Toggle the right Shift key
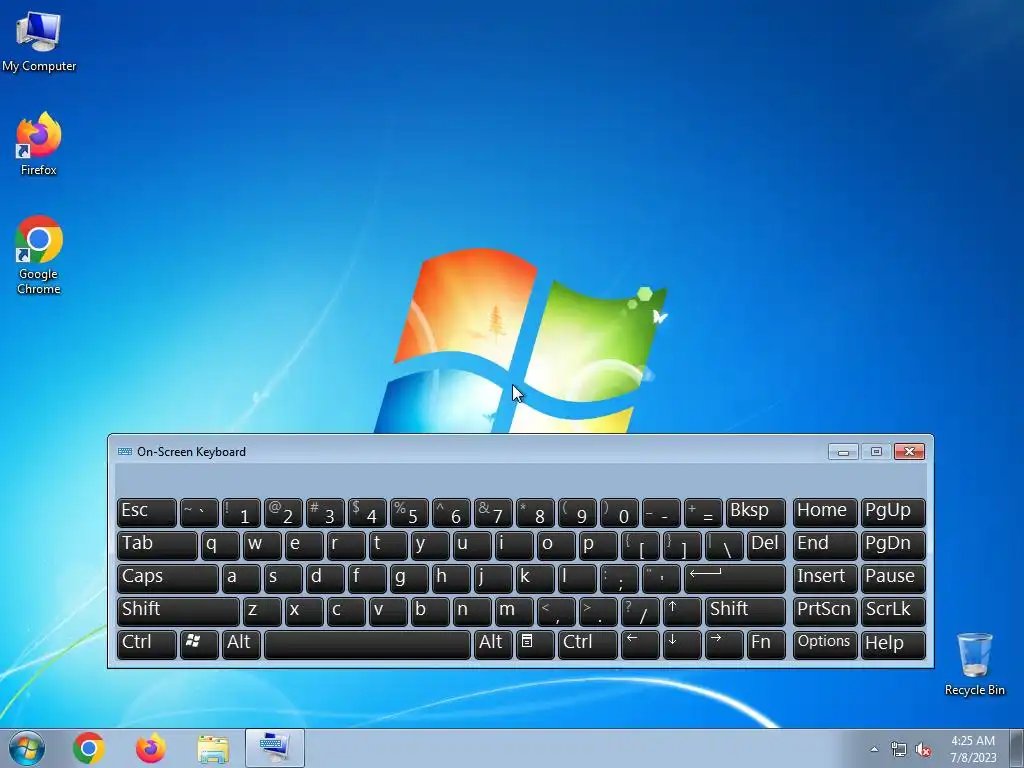 [x=745, y=611]
